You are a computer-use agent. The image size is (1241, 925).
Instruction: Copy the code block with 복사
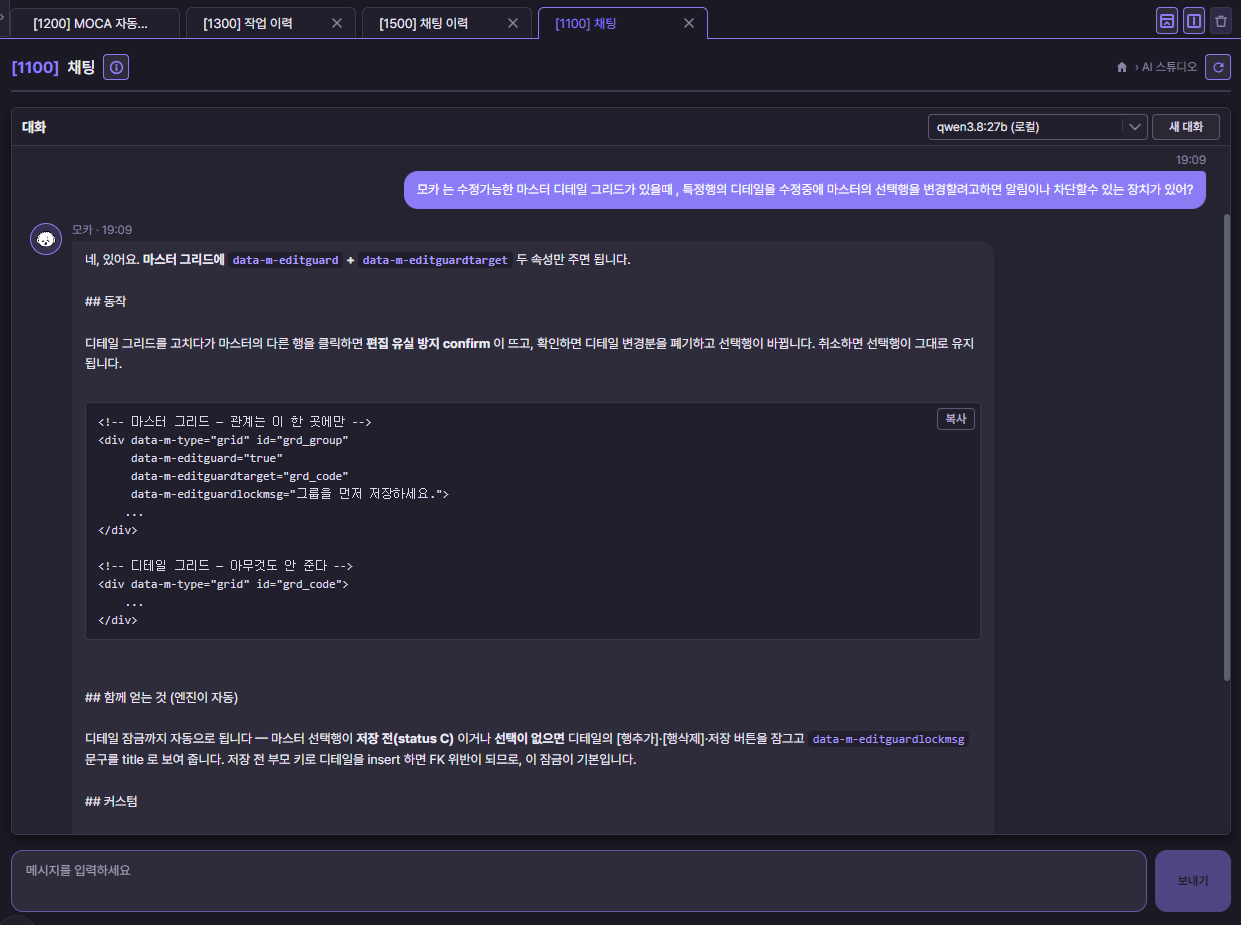(x=956, y=419)
